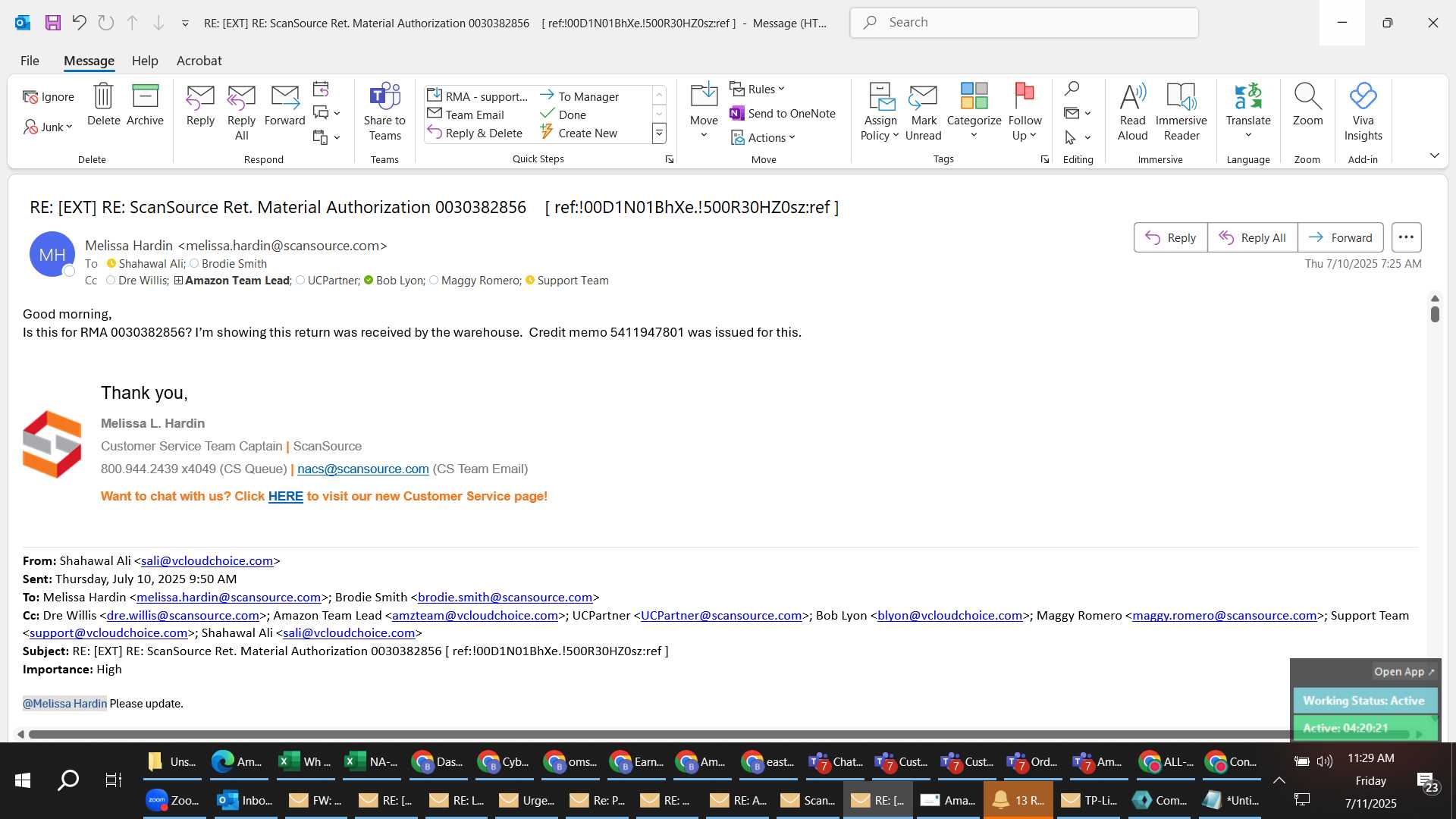Screen dimensions: 1456x819
Task: Click the Redo icon in title bar
Action: tap(105, 23)
